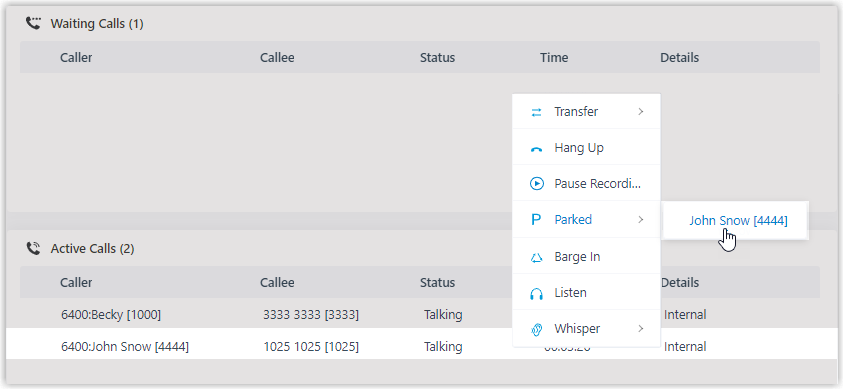Viewport: 844px width, 390px height.
Task: Click the Listen headphones icon
Action: coord(536,294)
